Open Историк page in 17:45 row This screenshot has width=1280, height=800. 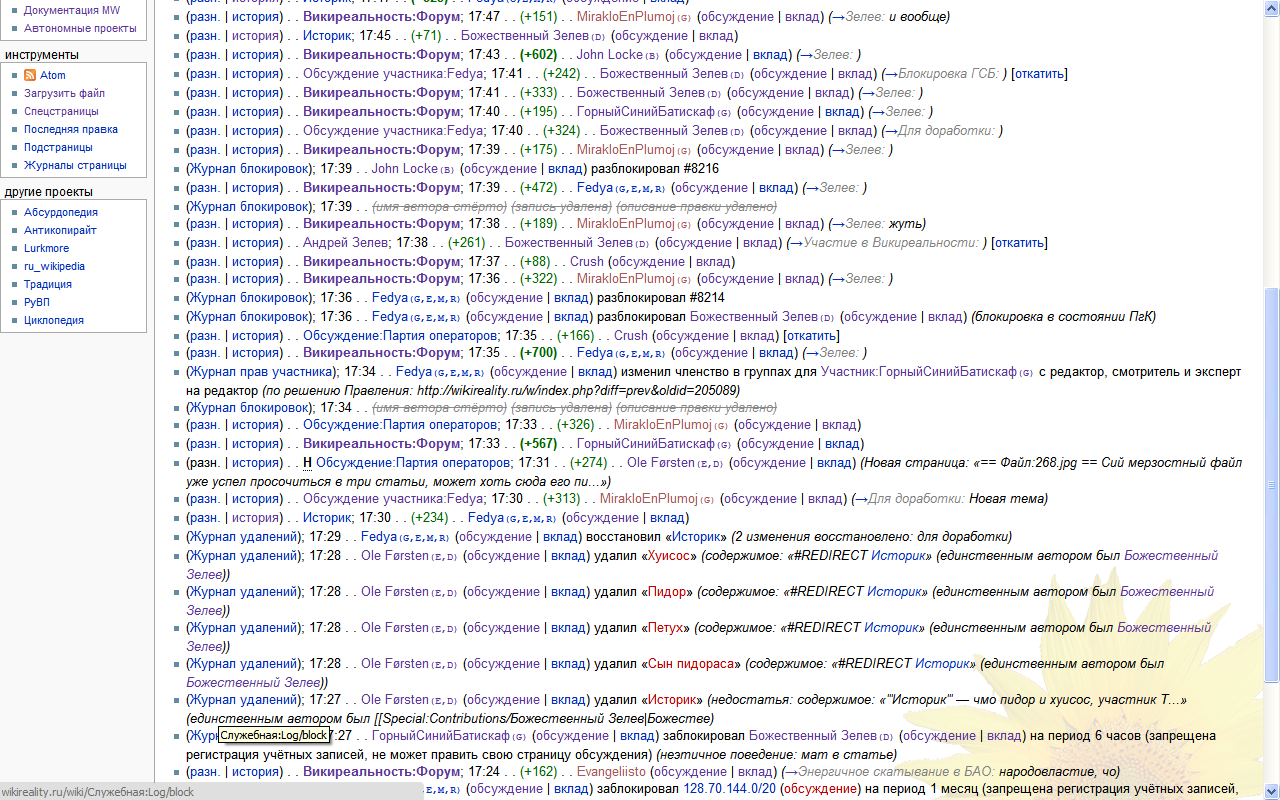[x=328, y=36]
